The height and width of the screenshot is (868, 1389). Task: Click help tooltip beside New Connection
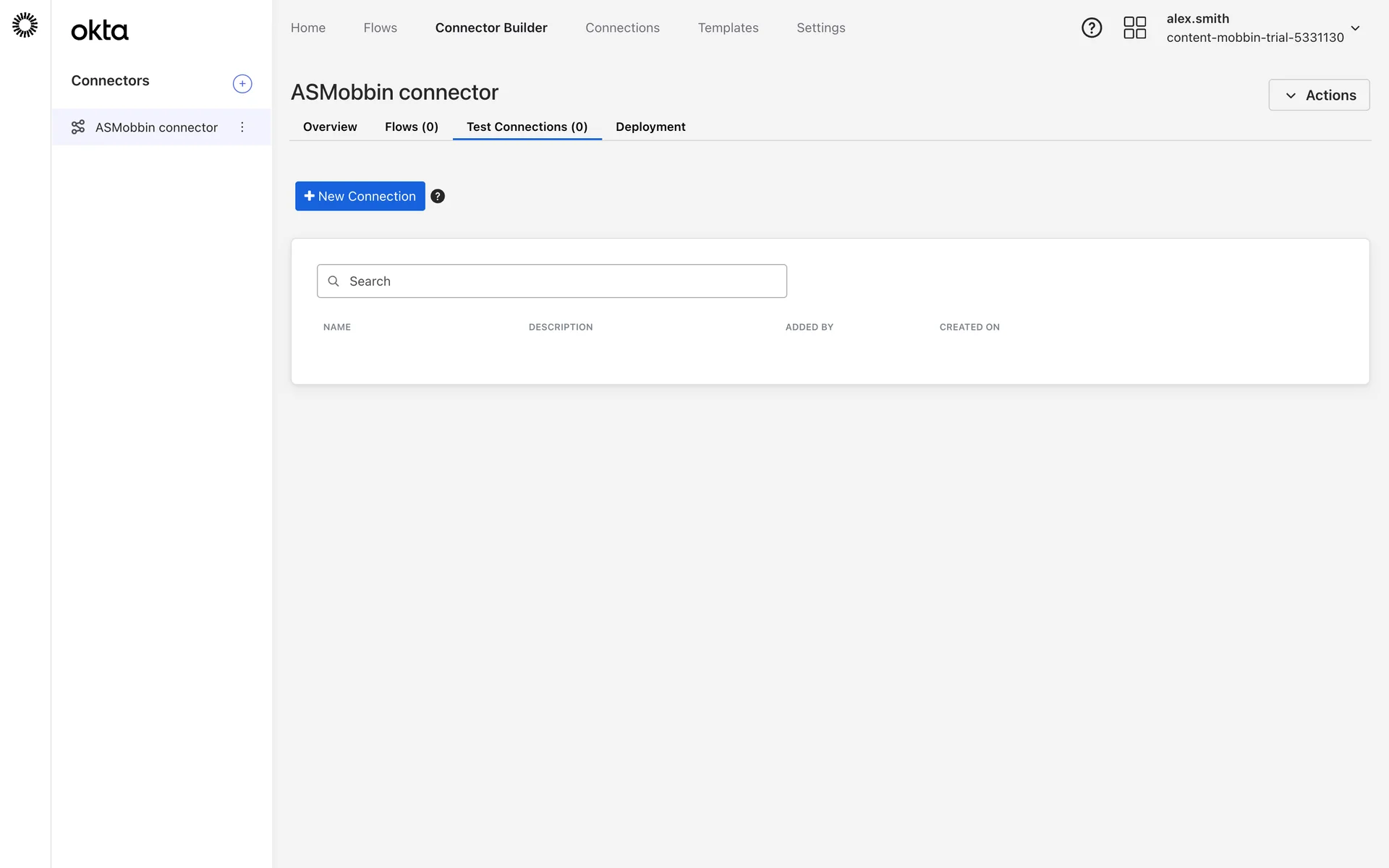pyautogui.click(x=438, y=197)
